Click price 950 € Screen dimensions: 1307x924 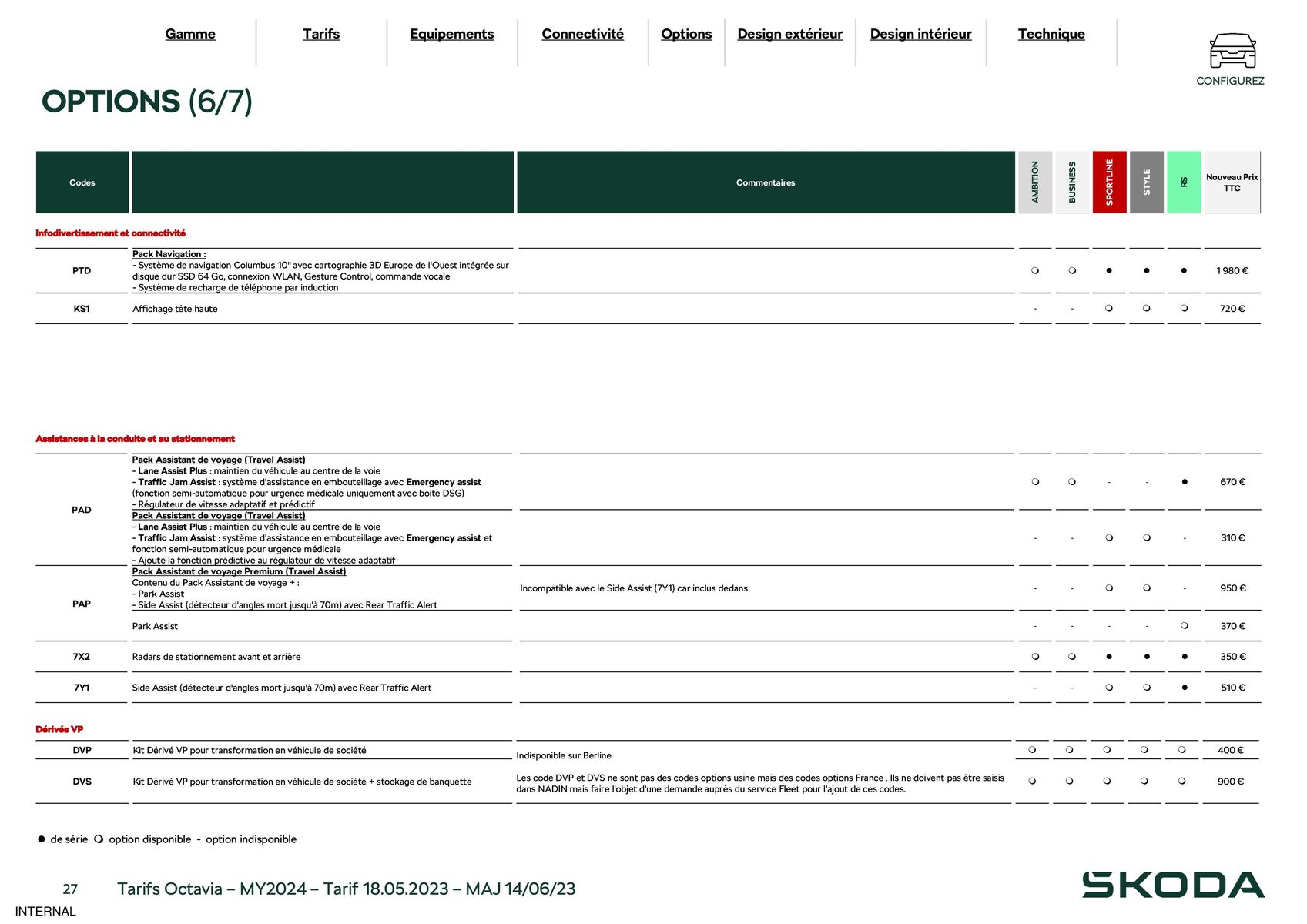click(x=1232, y=588)
